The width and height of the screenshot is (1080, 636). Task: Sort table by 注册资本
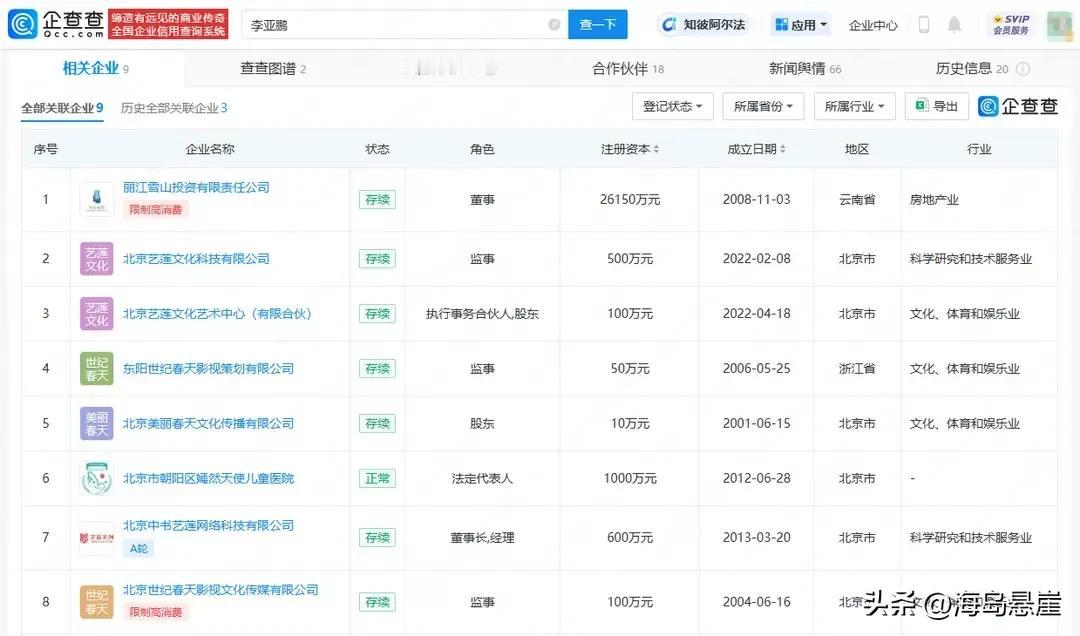point(656,149)
